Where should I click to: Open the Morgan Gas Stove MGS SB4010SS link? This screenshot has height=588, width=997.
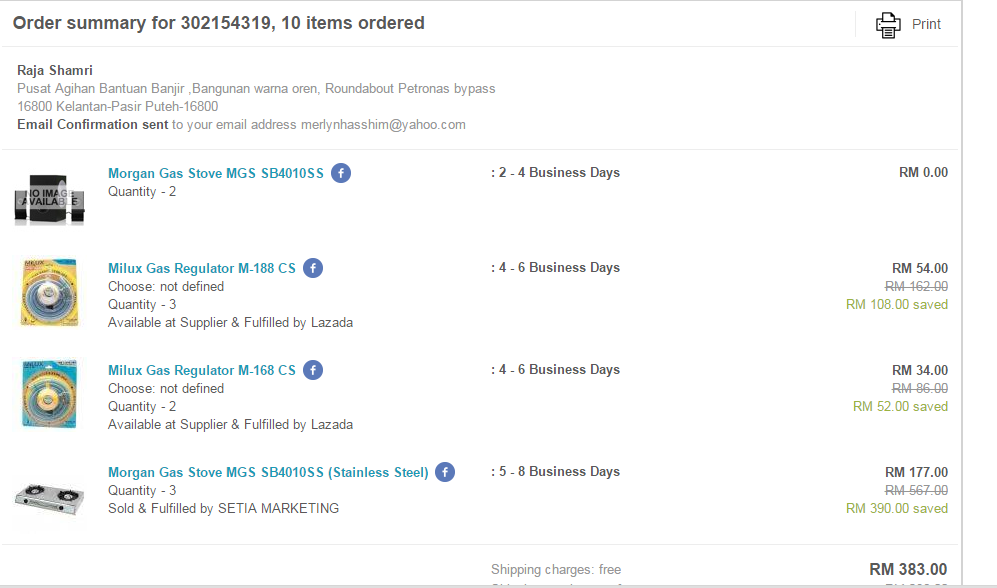[x=215, y=173]
